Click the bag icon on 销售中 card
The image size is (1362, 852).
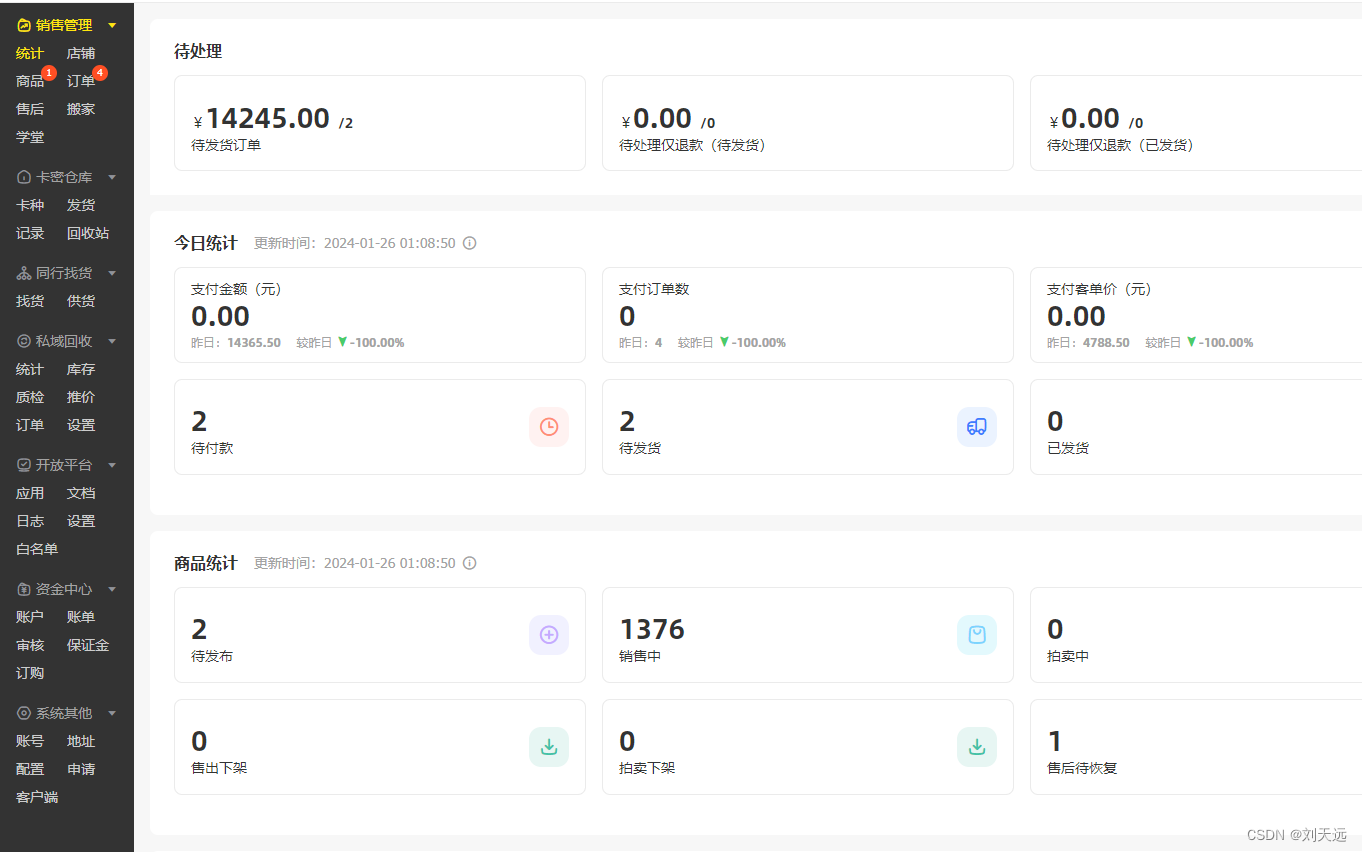click(977, 635)
